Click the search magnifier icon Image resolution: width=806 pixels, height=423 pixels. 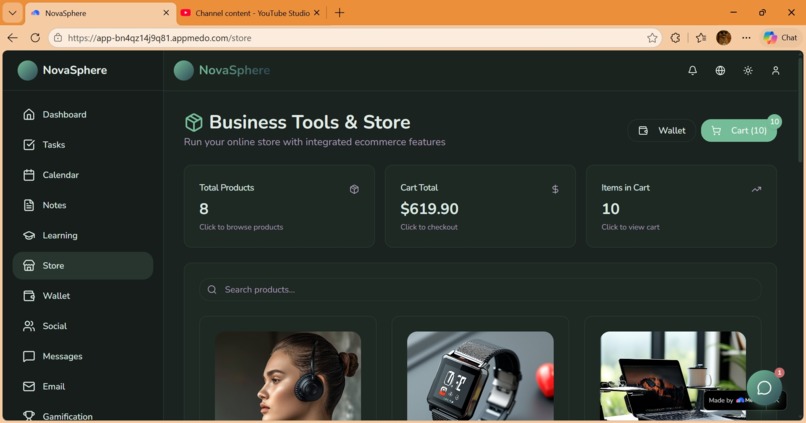point(212,290)
